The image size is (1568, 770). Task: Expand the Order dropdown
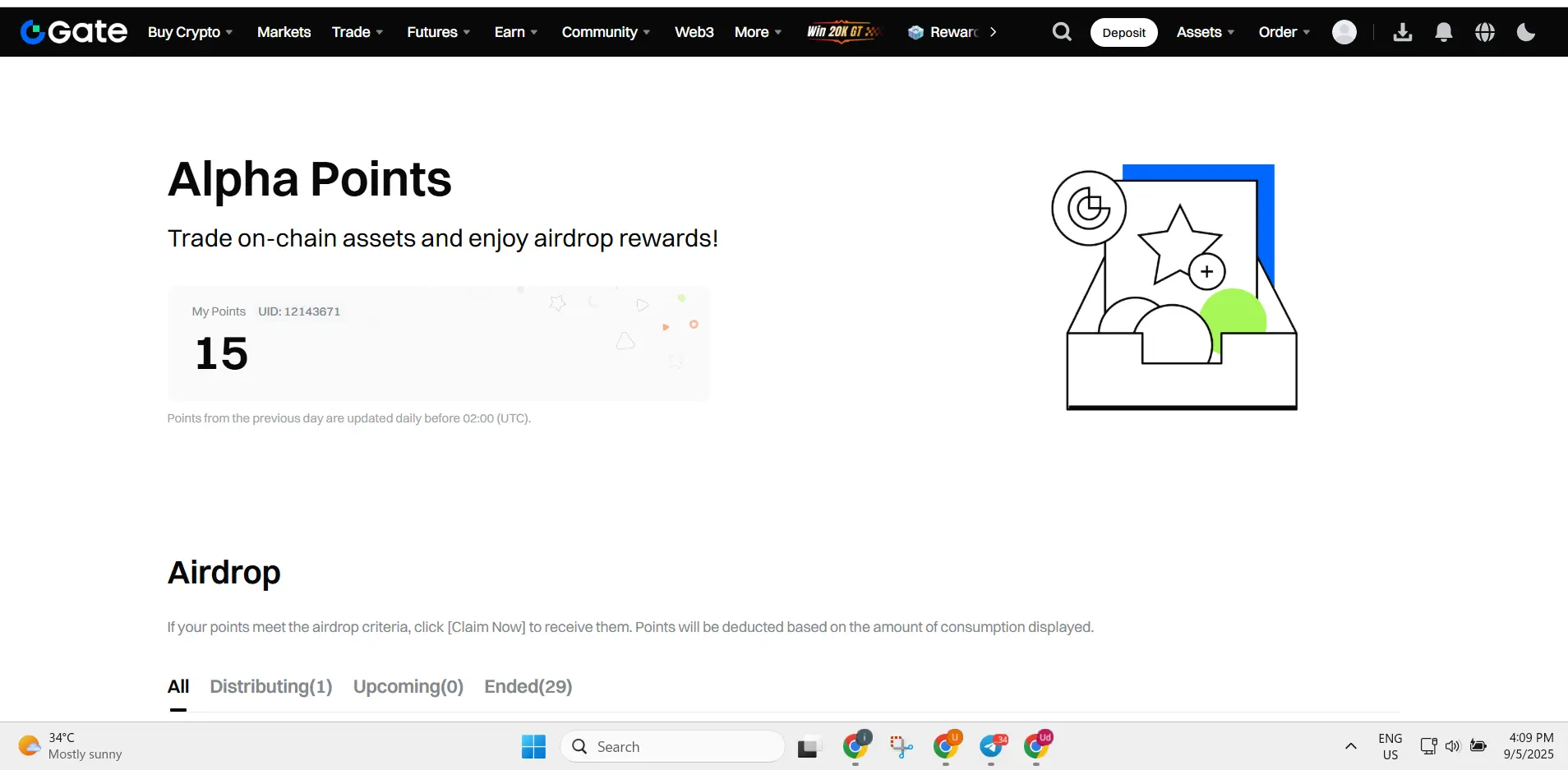click(1284, 32)
